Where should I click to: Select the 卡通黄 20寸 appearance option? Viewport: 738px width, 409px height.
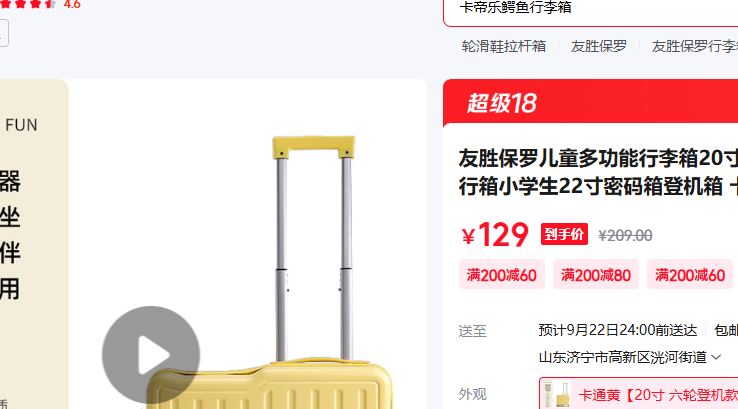(x=639, y=394)
